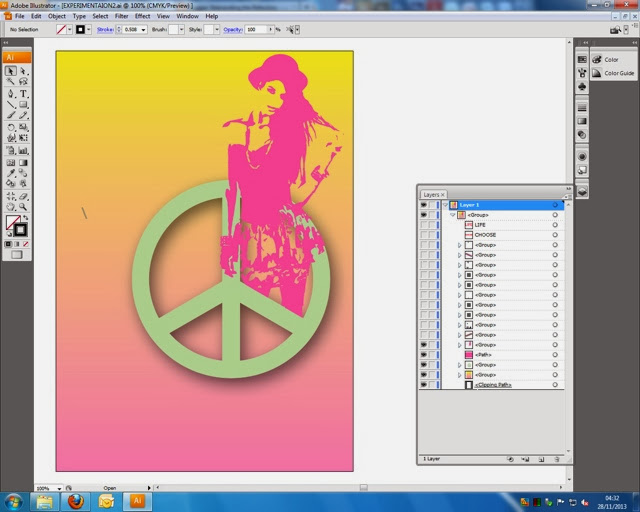Select the Mesh tool
Image resolution: width=640 pixels, height=512 pixels.
[11, 163]
